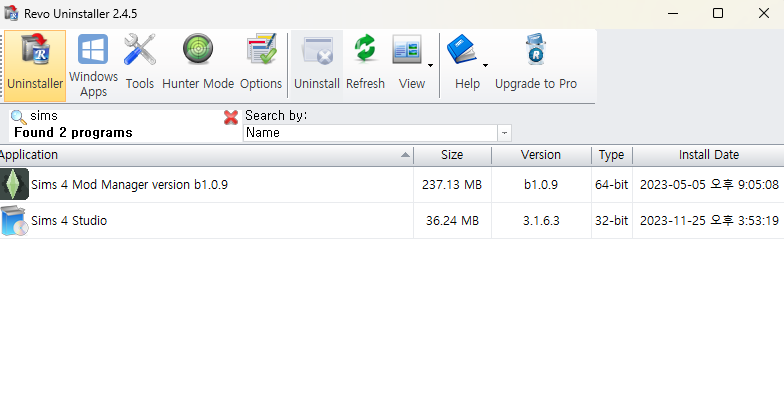784x408 pixels.
Task: Switch to Windows Apps view
Action: coord(93,65)
